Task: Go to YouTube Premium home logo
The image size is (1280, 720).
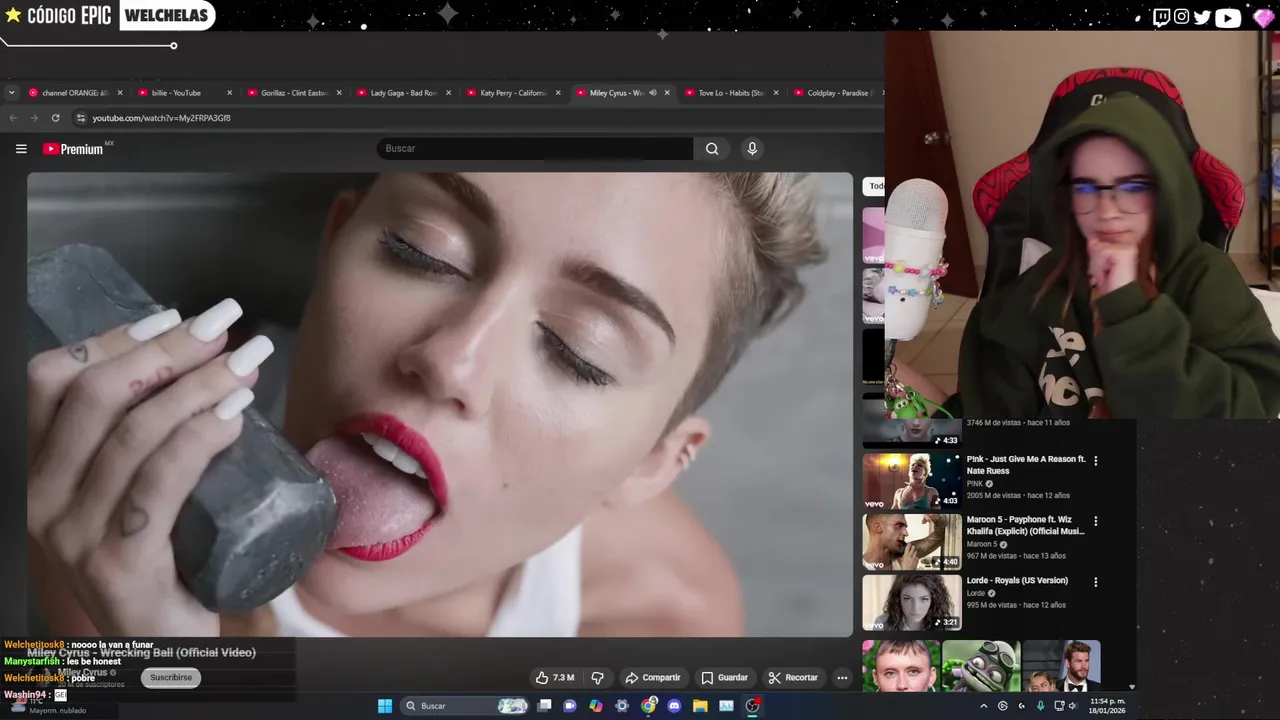Action: tap(73, 149)
